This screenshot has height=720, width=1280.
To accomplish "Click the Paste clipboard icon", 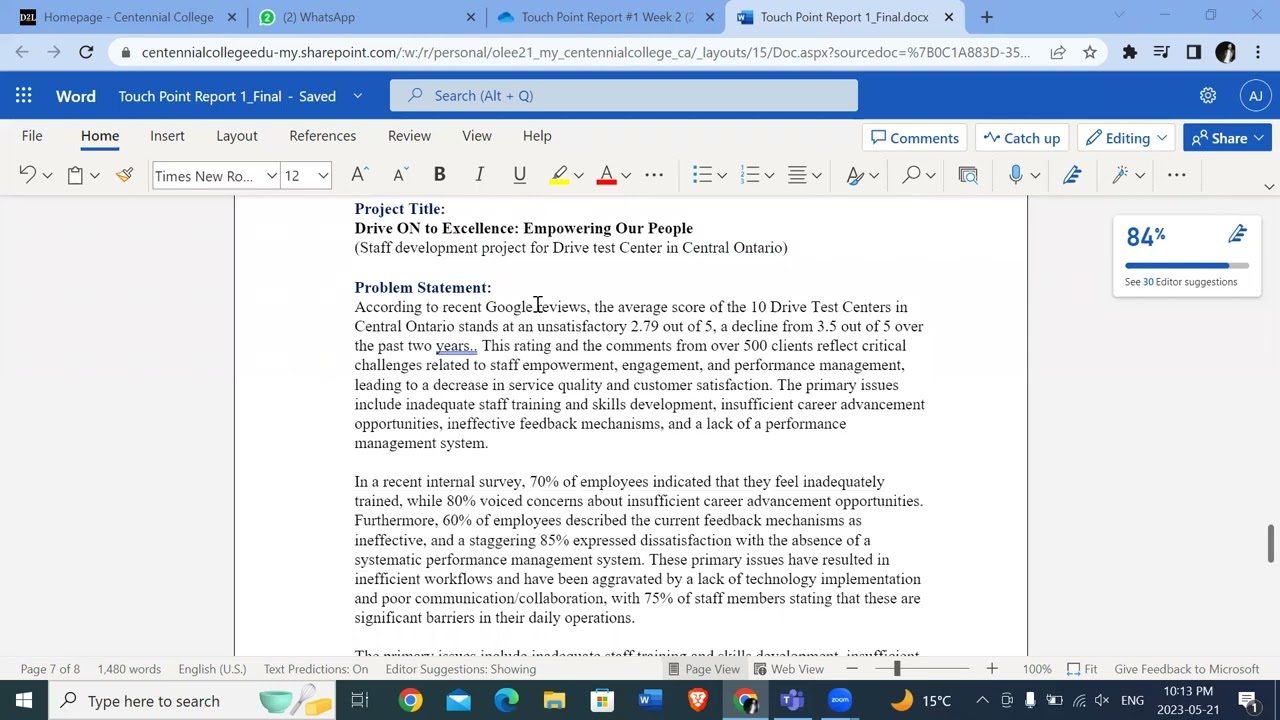I will pyautogui.click(x=75, y=175).
